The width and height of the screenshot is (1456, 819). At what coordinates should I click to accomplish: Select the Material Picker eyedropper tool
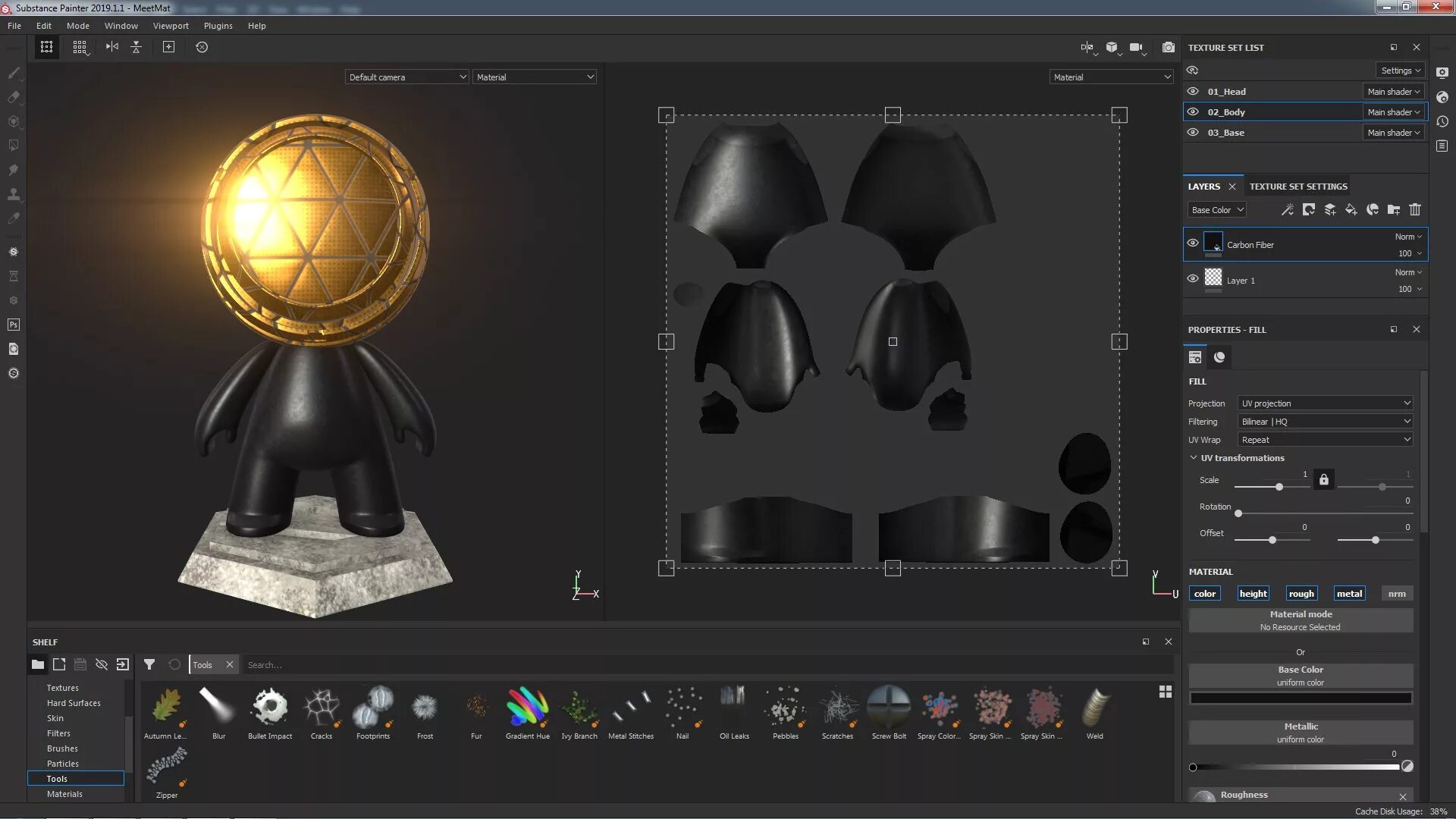(x=14, y=218)
